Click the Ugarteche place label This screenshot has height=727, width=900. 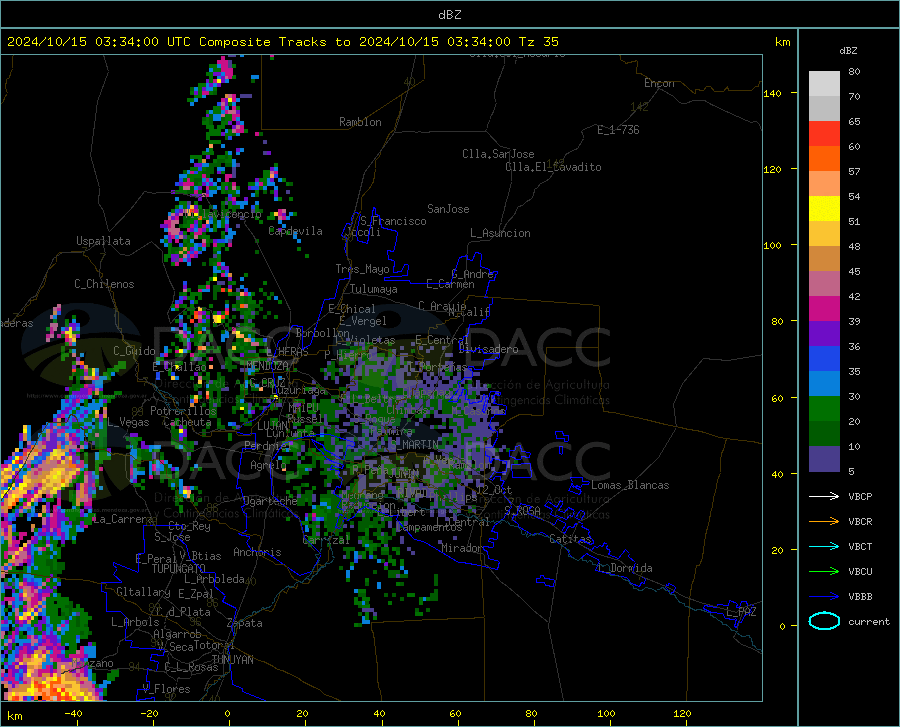point(270,501)
